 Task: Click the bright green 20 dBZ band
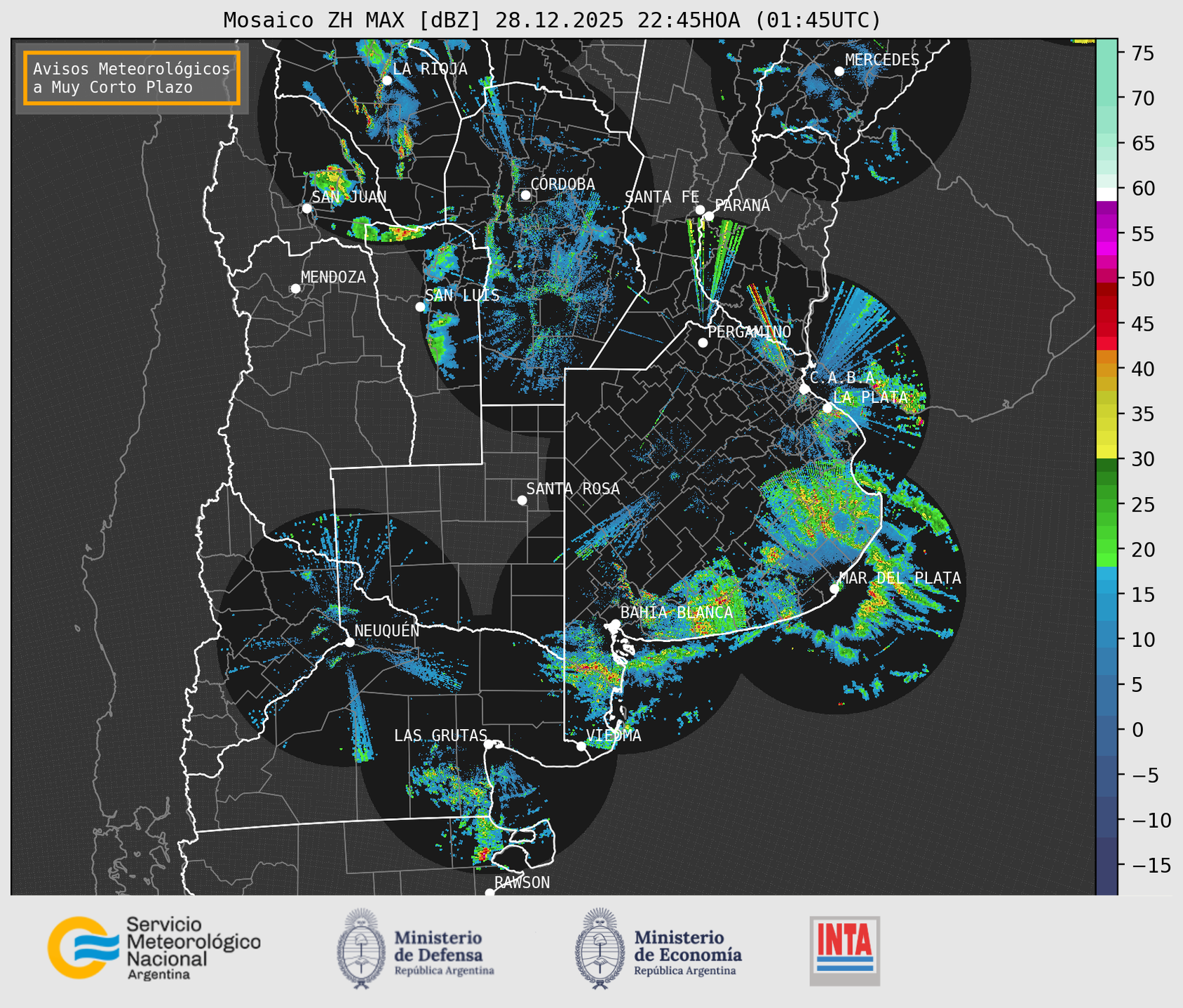1107,547
